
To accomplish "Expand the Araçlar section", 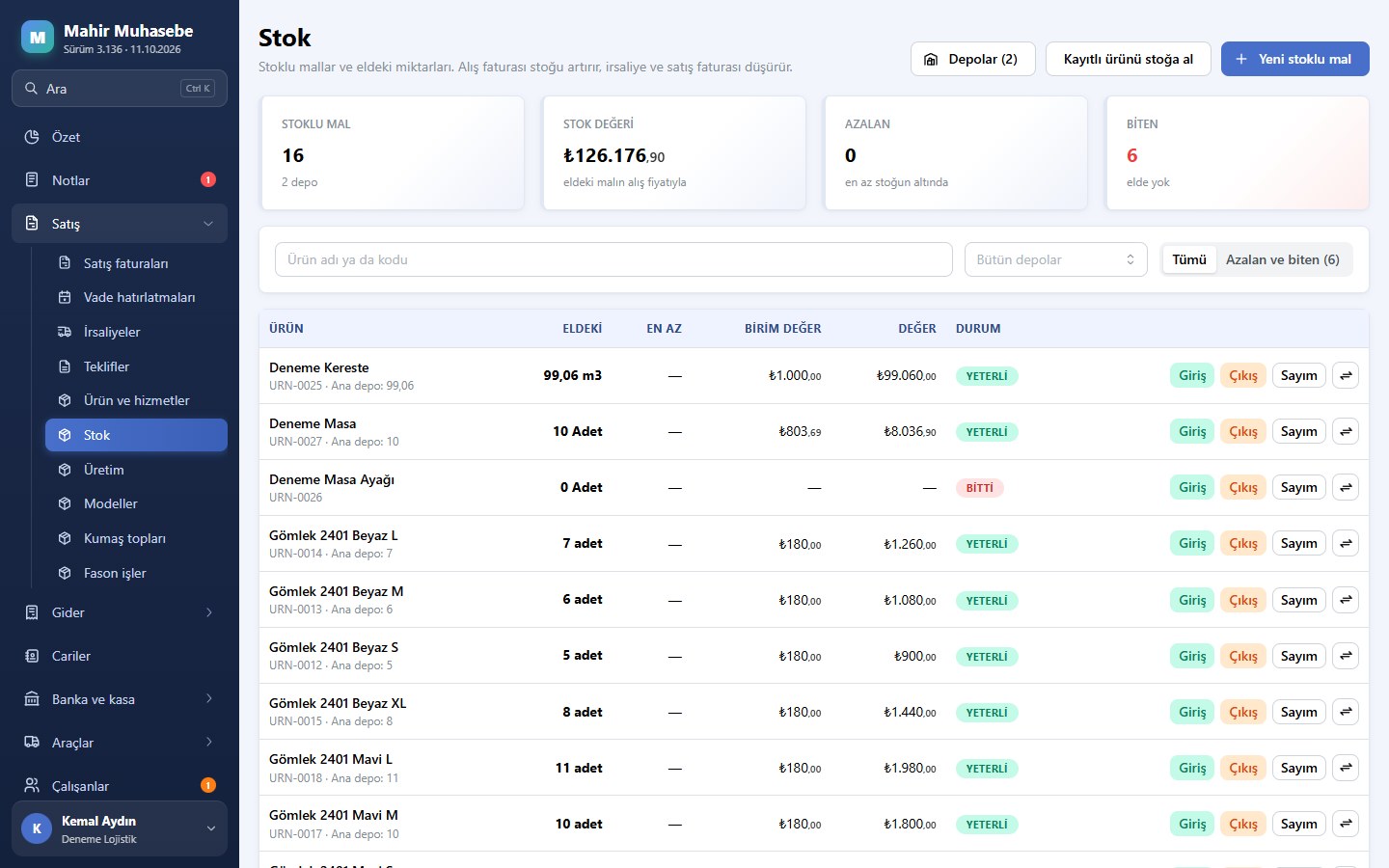I will 120,743.
